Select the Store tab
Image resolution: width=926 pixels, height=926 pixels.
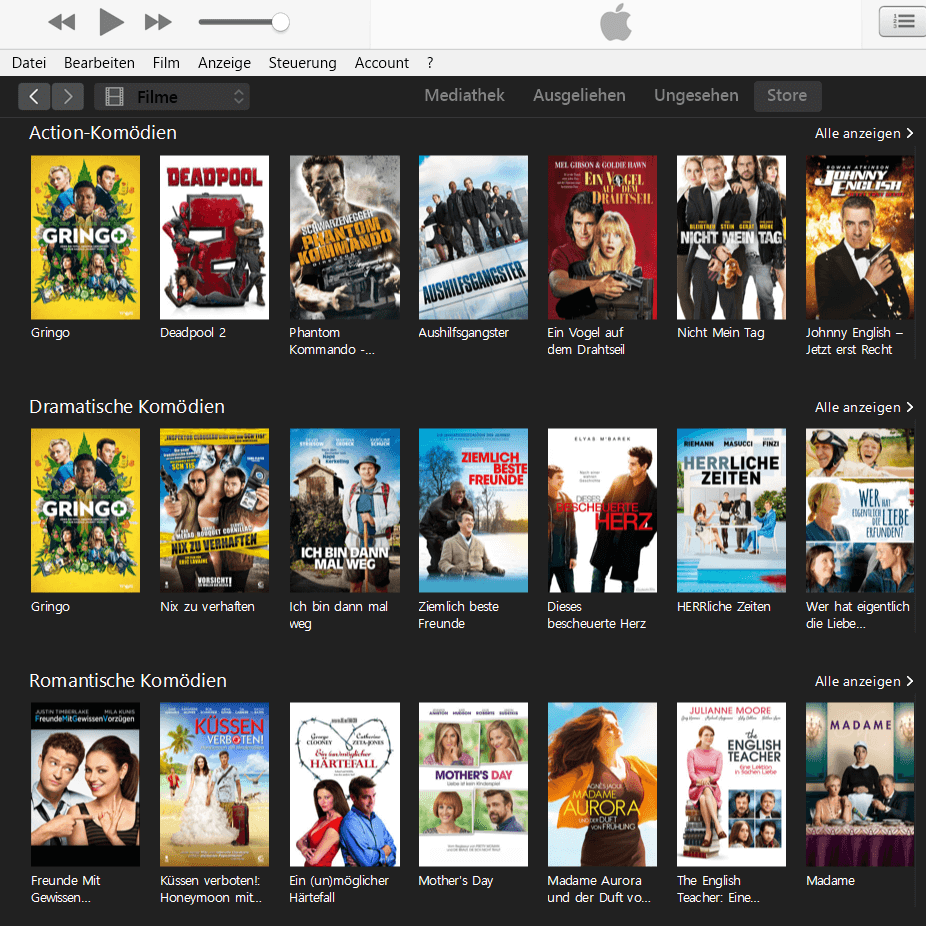click(787, 96)
